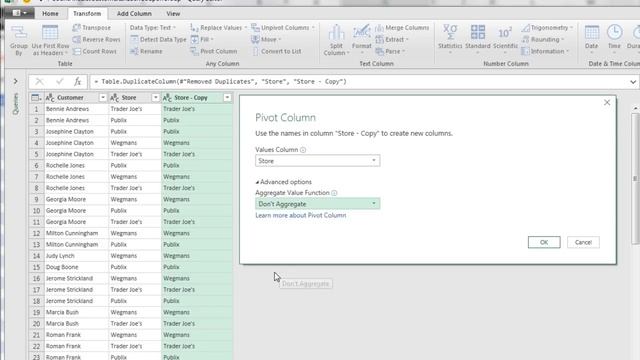
Task: Merge Columns in Text Column group
Action: pos(402,28)
